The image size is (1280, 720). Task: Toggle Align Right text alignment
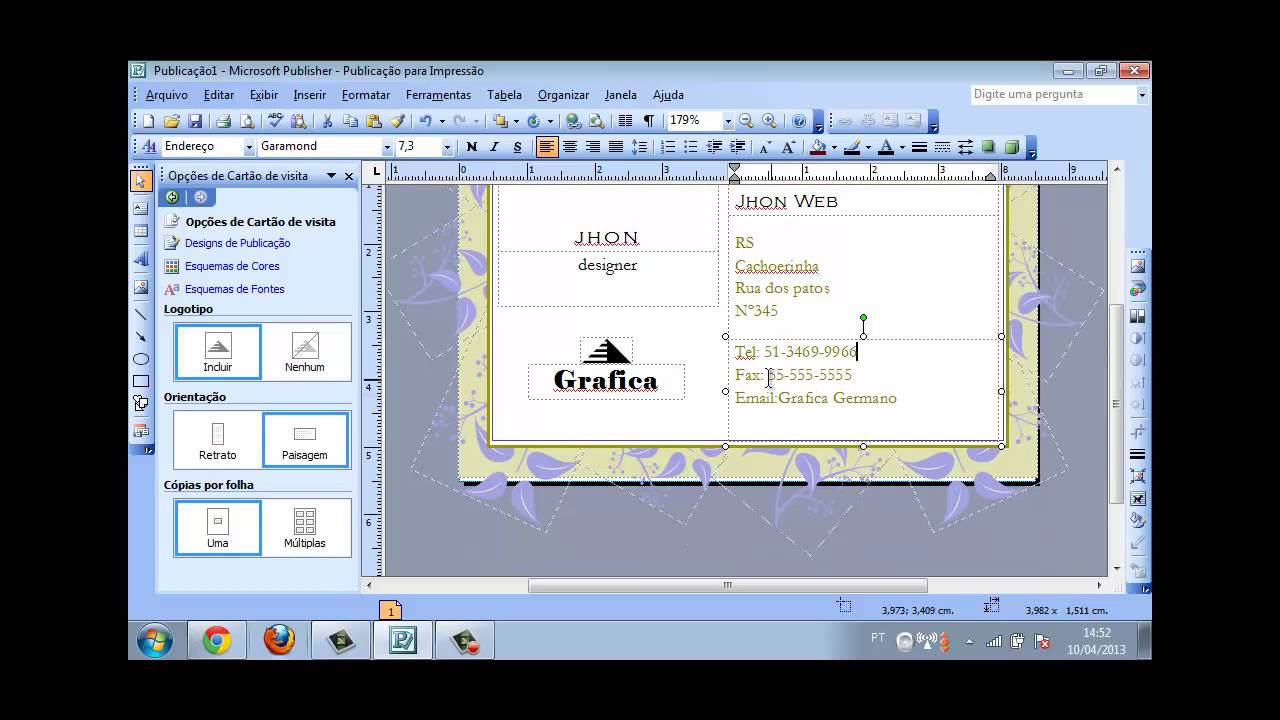point(593,147)
